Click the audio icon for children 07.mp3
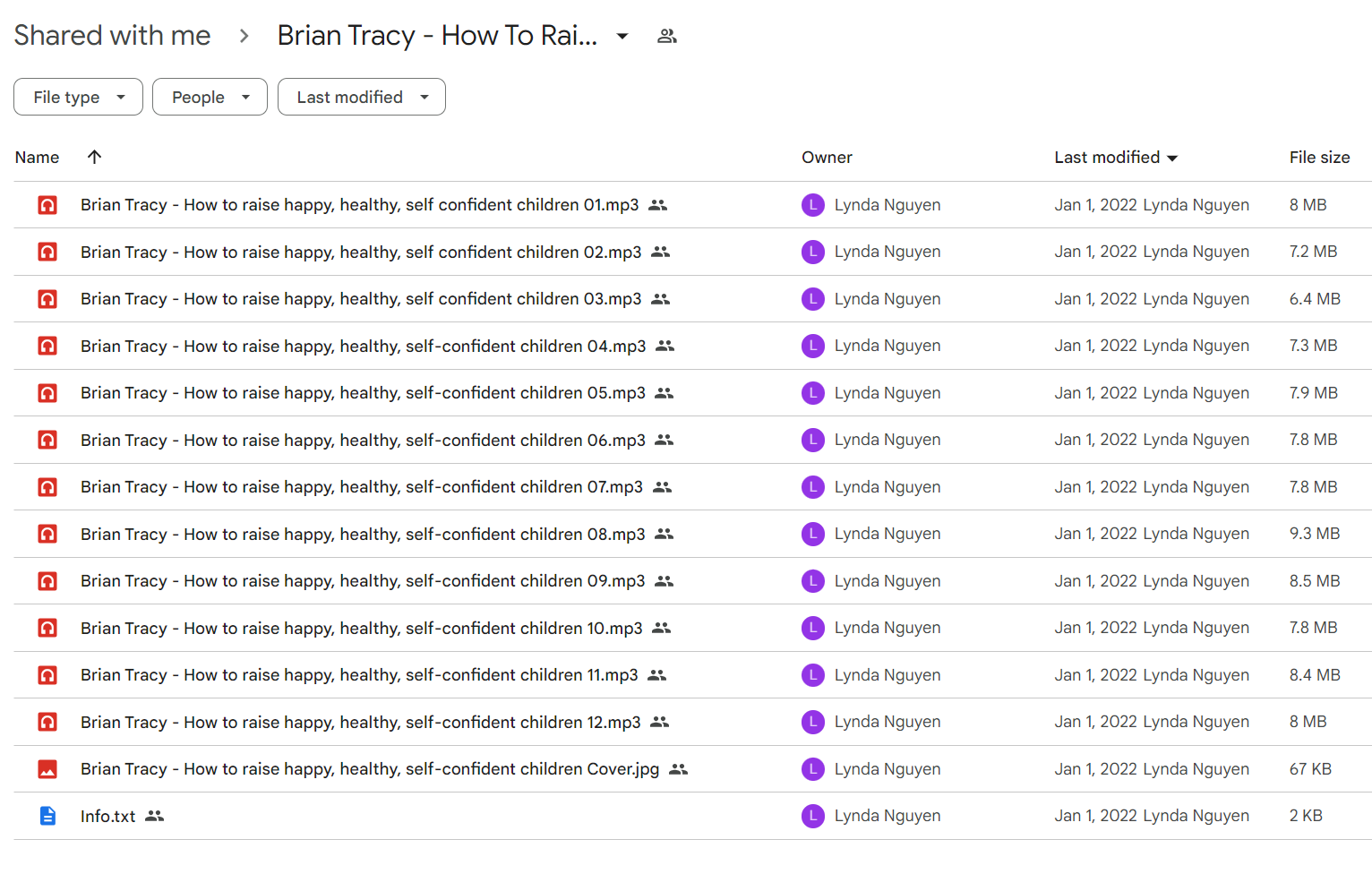Image resolution: width=1372 pixels, height=891 pixels. (47, 487)
